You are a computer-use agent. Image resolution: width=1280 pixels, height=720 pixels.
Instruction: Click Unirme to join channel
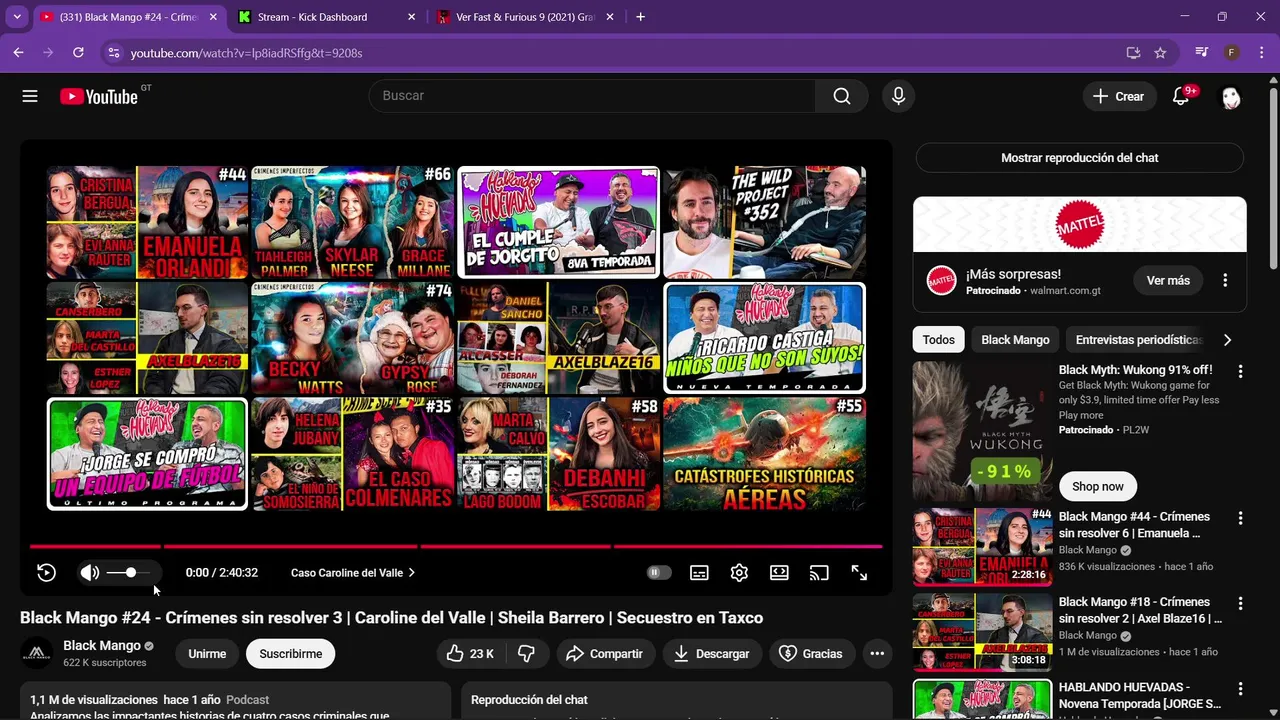coord(207,654)
